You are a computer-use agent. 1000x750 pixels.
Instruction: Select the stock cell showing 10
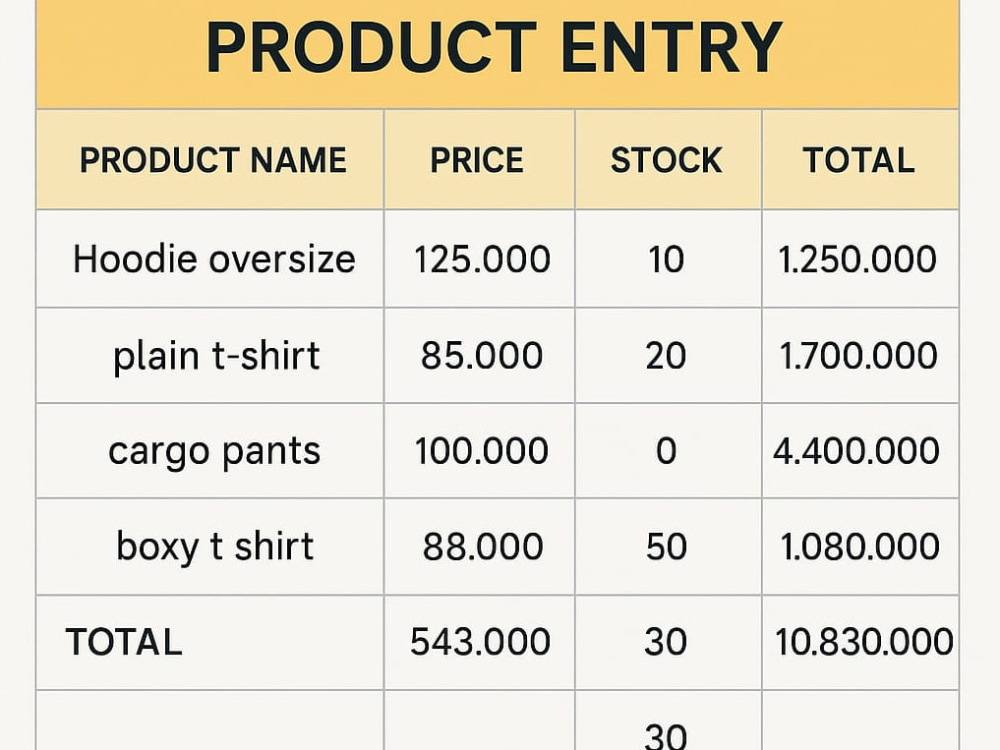pos(668,259)
